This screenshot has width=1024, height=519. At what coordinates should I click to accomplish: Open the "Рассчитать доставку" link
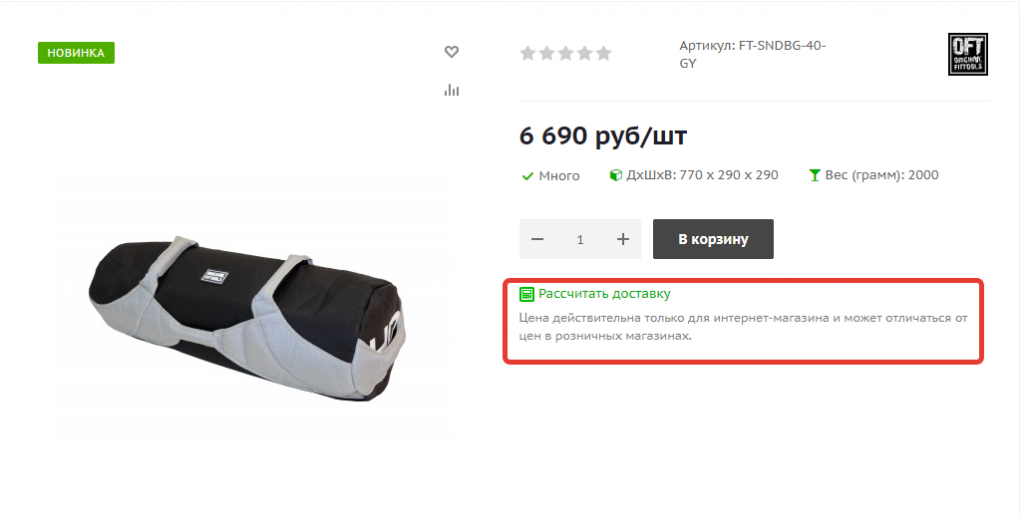tap(604, 294)
